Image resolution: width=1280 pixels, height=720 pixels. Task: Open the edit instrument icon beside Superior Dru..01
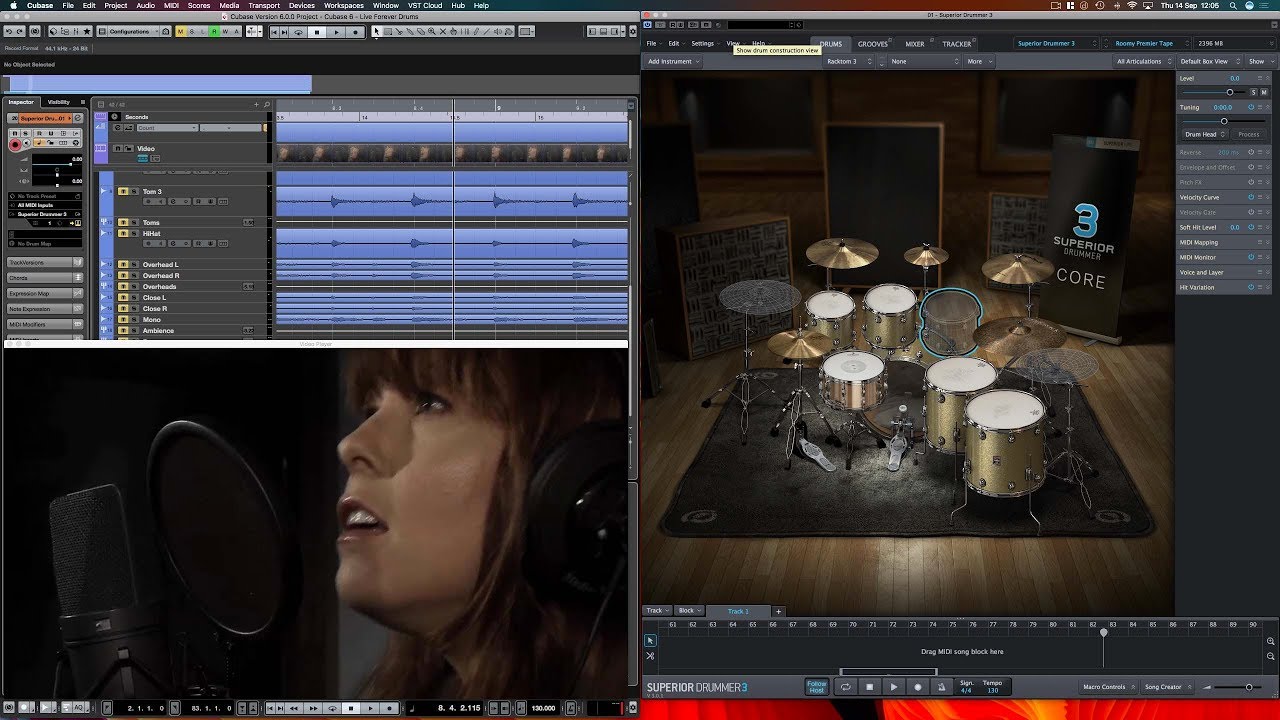(x=78, y=118)
